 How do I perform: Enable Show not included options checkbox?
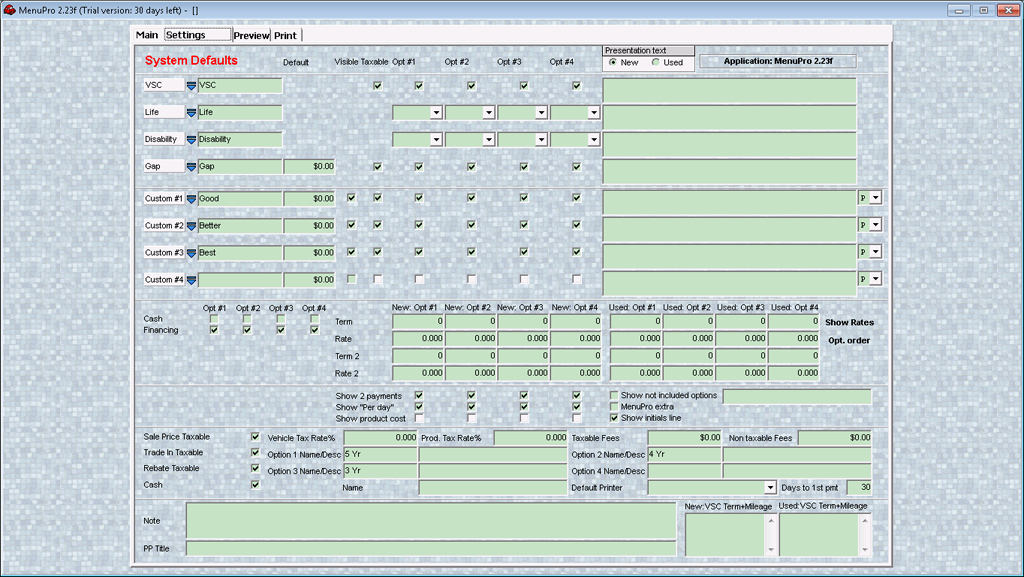(614, 396)
